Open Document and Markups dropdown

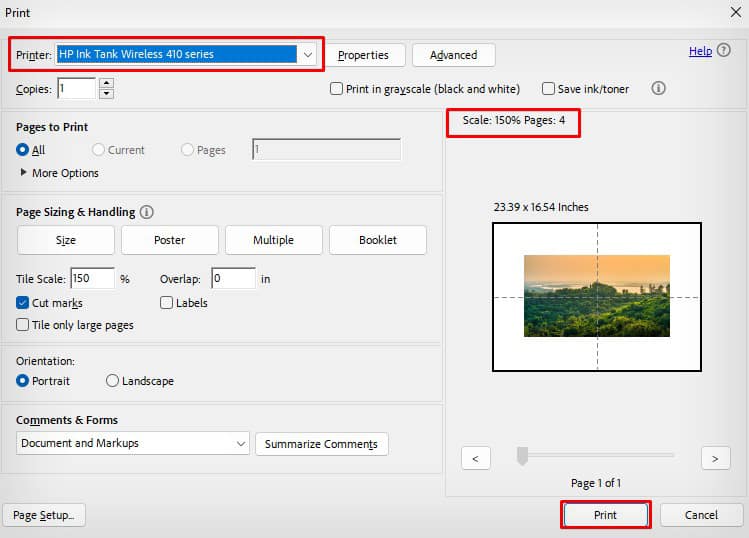tap(133, 443)
